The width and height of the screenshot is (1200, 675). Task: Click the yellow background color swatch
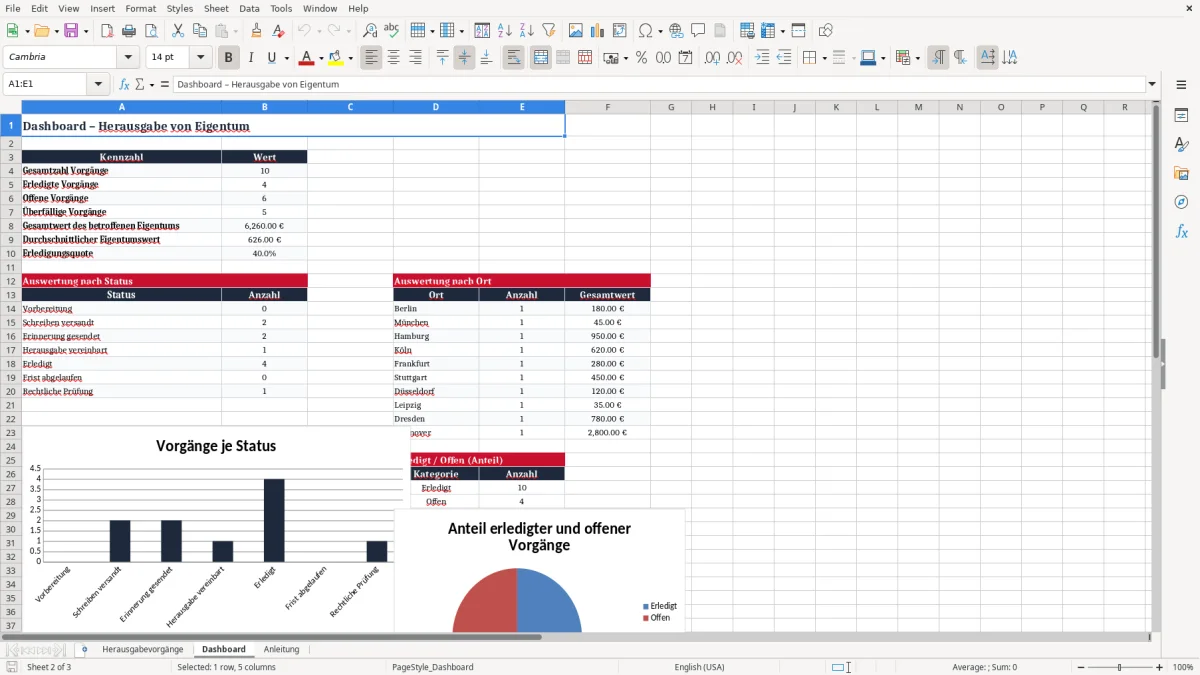tap(336, 58)
